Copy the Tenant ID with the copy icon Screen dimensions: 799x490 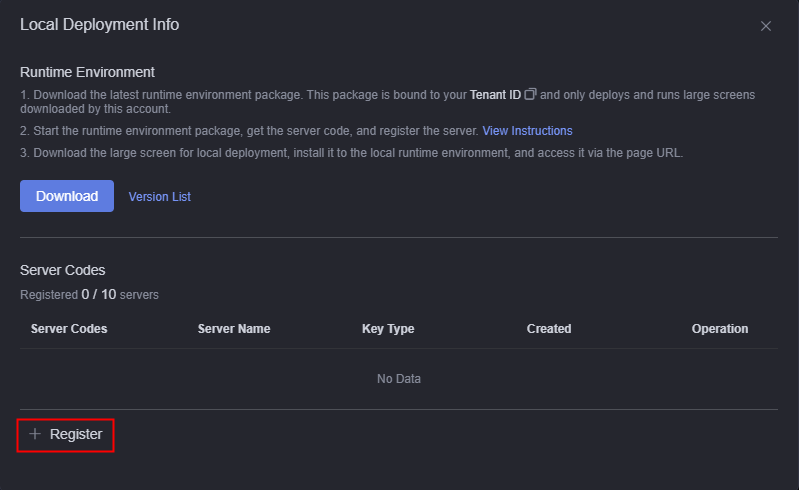pos(530,94)
